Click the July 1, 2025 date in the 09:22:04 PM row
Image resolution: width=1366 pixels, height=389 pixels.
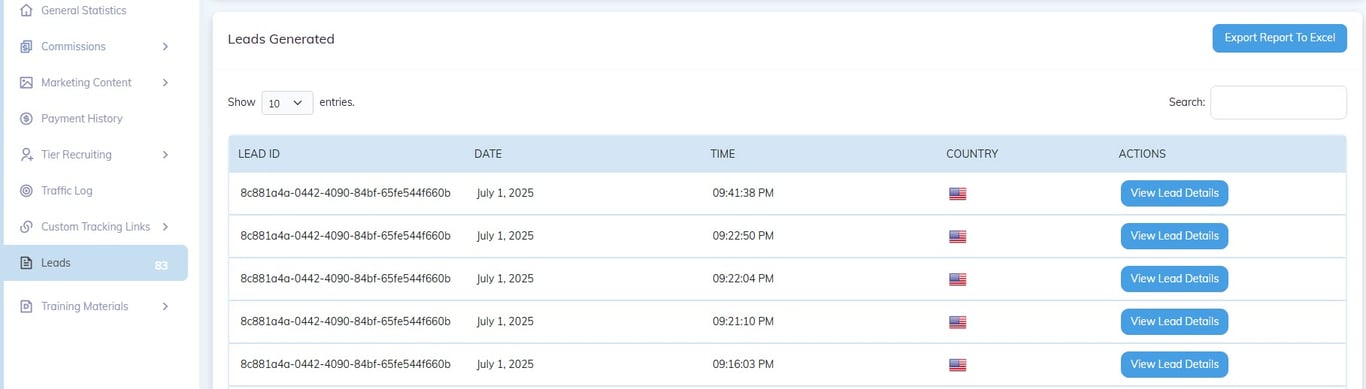[505, 279]
